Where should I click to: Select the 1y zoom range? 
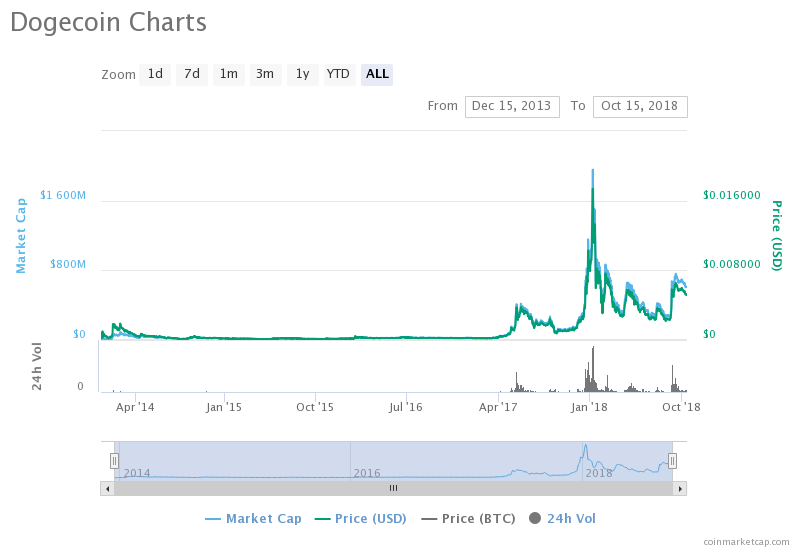point(303,74)
